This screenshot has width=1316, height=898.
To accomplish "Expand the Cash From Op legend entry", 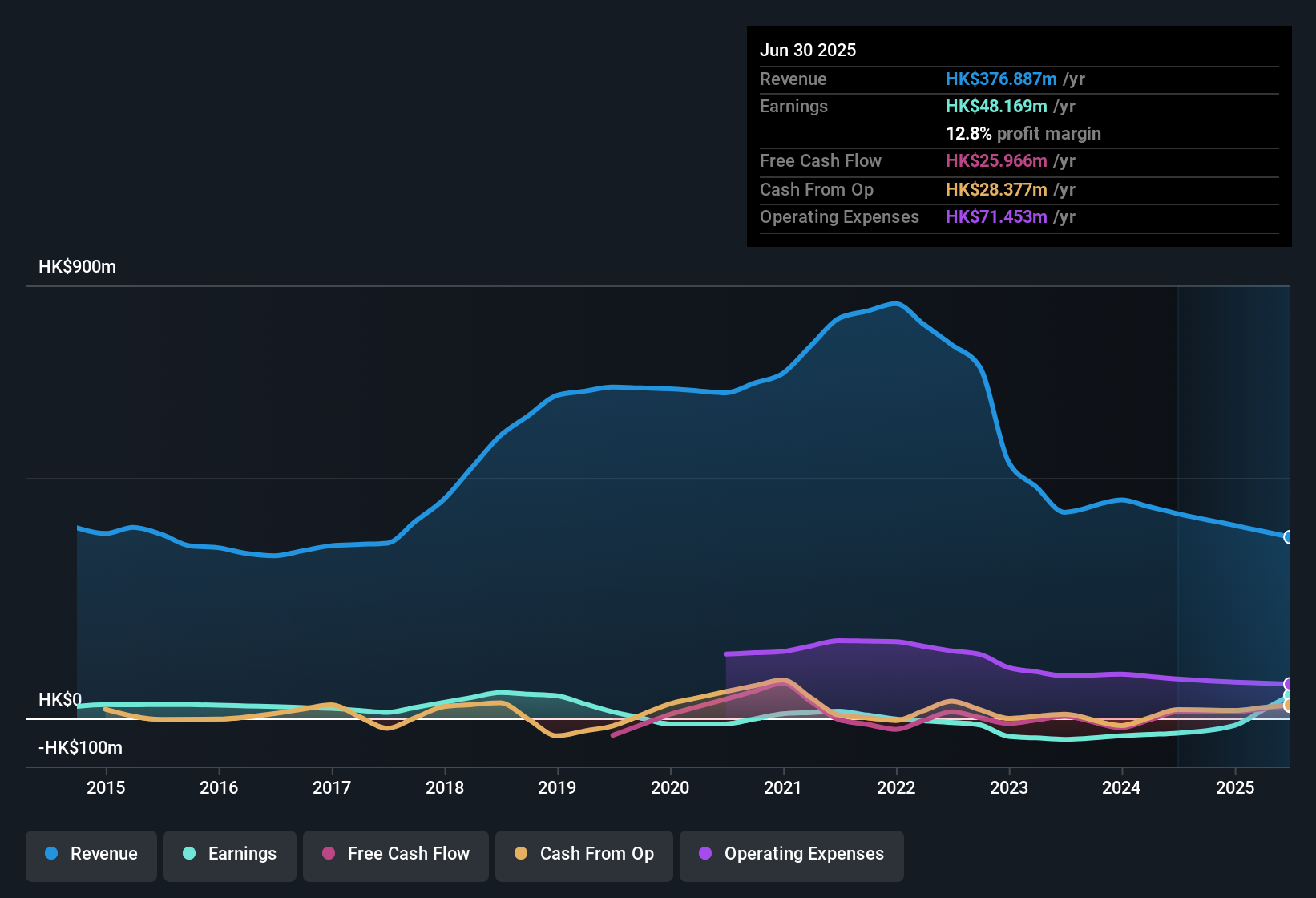I will coord(583,854).
